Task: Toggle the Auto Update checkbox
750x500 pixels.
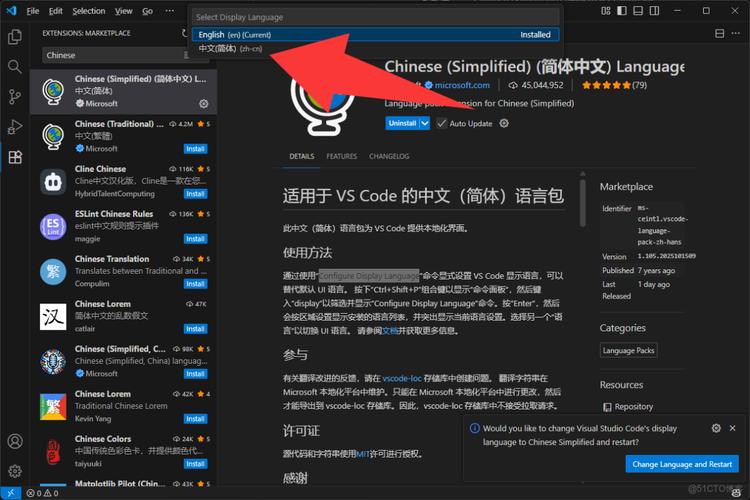Action: coord(441,123)
